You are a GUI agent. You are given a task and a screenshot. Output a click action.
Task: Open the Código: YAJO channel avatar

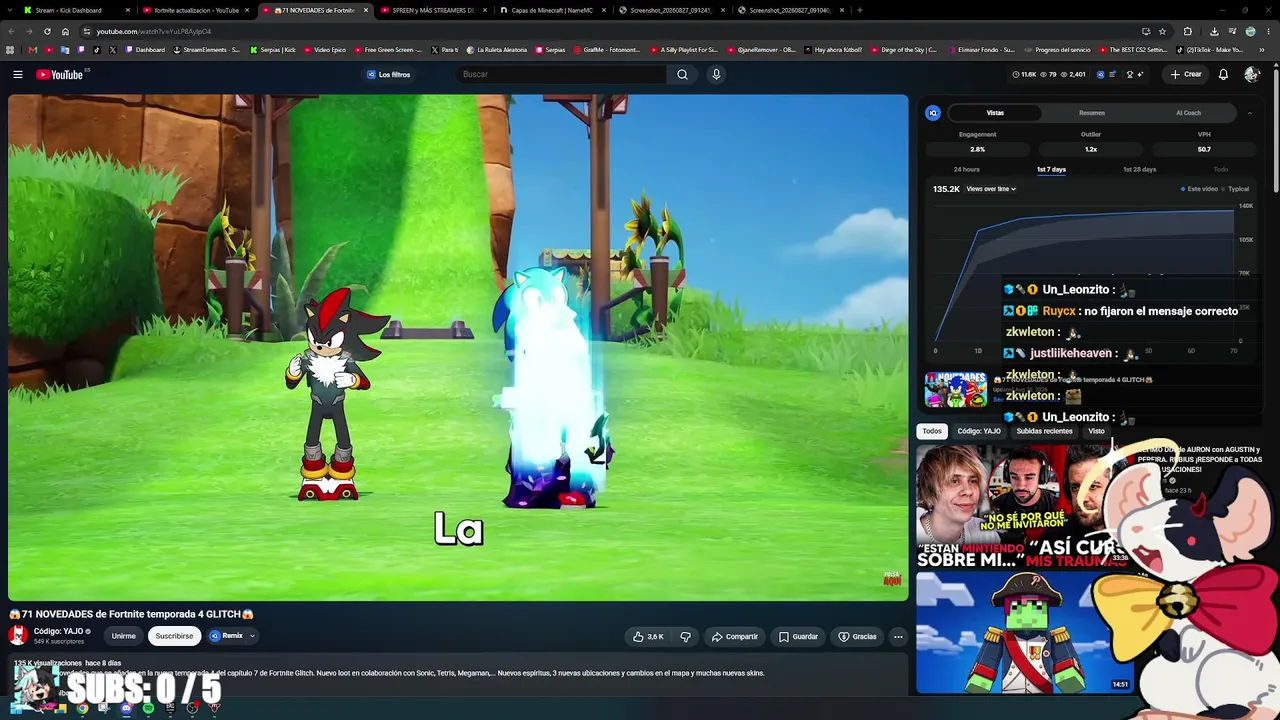coord(18,635)
